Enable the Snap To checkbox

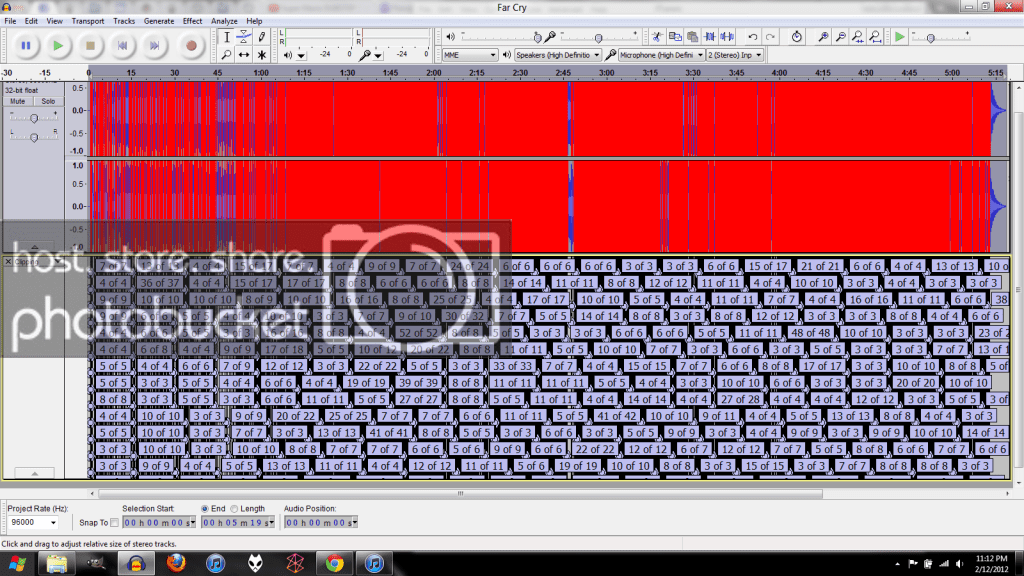click(115, 522)
